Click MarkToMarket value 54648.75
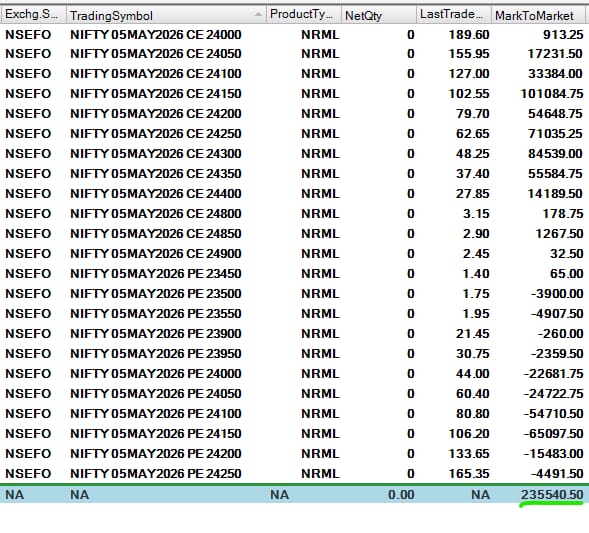The height and width of the screenshot is (533, 589). pyautogui.click(x=555, y=113)
